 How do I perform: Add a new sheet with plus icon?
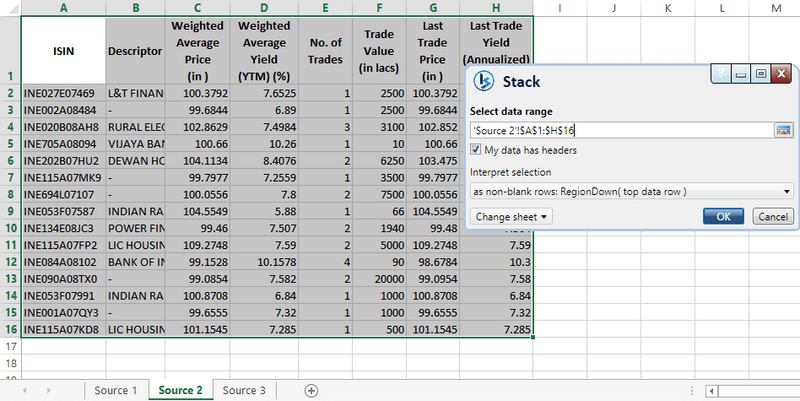pyautogui.click(x=311, y=391)
